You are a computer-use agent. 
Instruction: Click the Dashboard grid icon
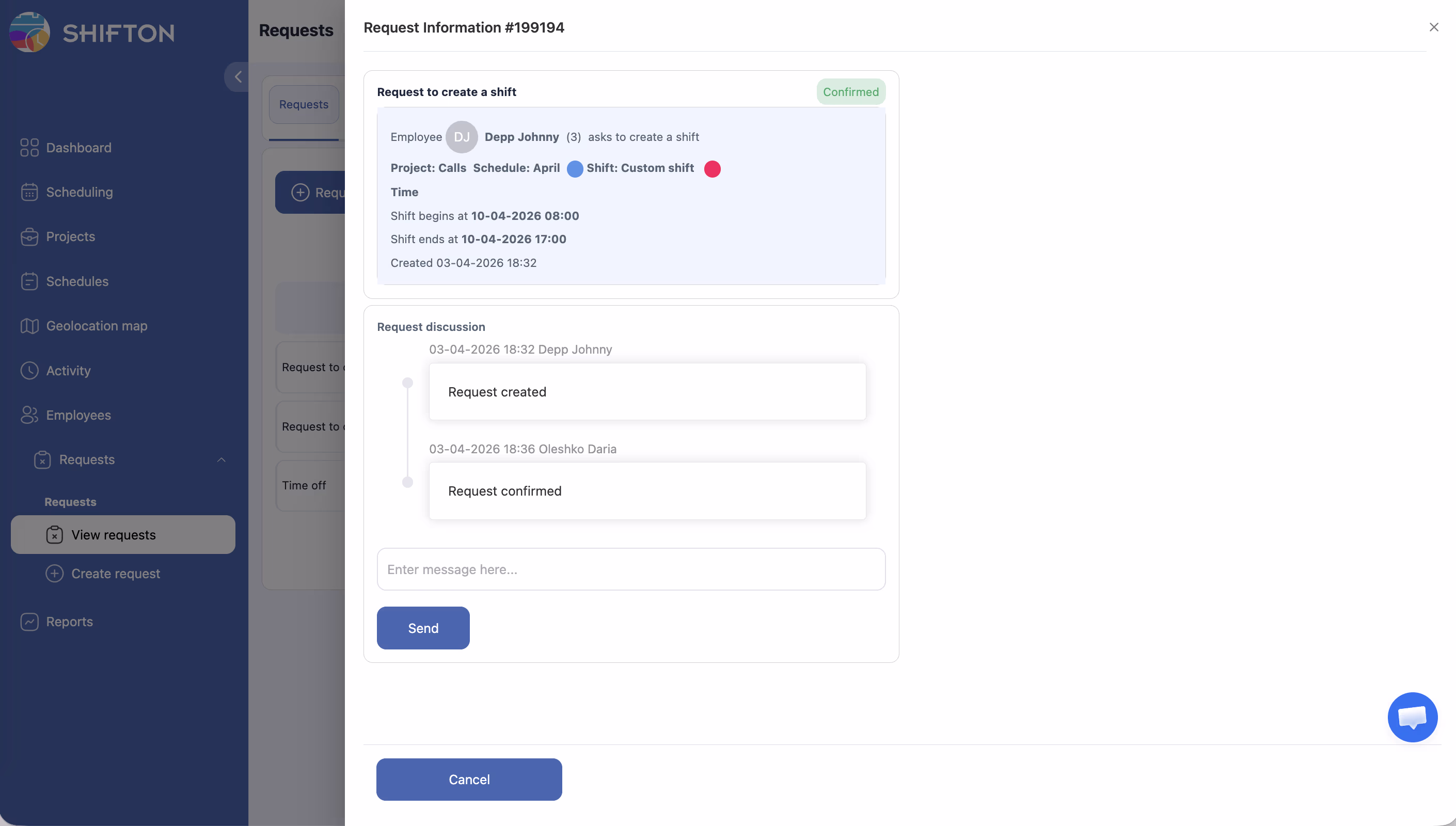[x=29, y=148]
